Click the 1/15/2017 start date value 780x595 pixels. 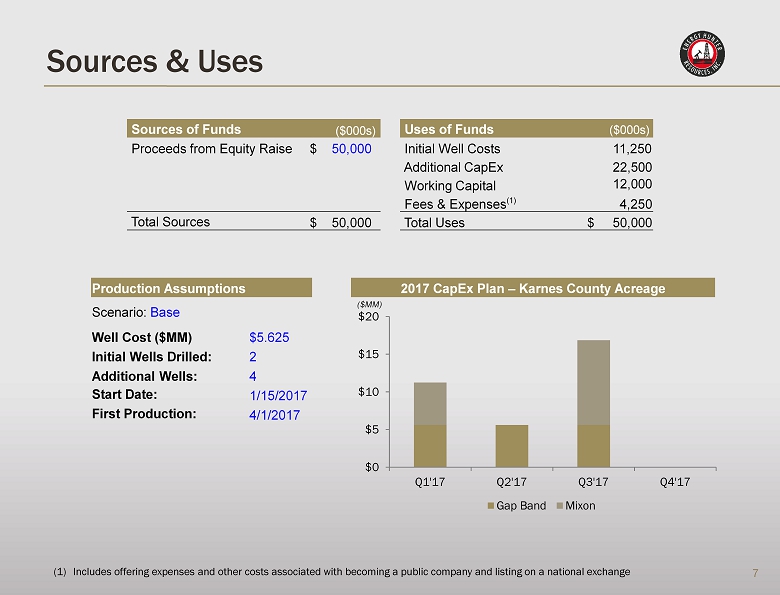click(x=277, y=395)
